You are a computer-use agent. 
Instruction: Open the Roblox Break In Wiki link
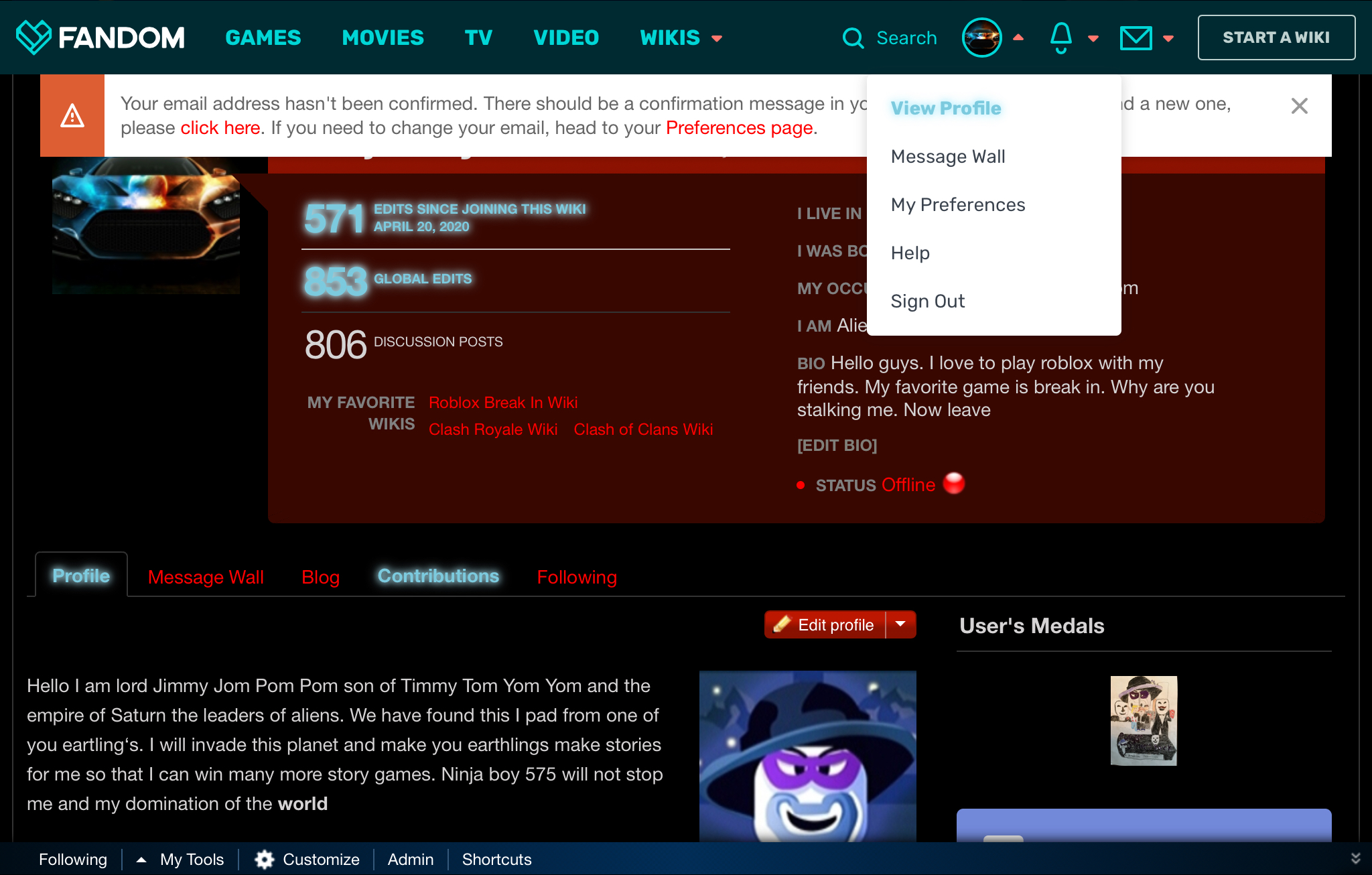tap(503, 403)
